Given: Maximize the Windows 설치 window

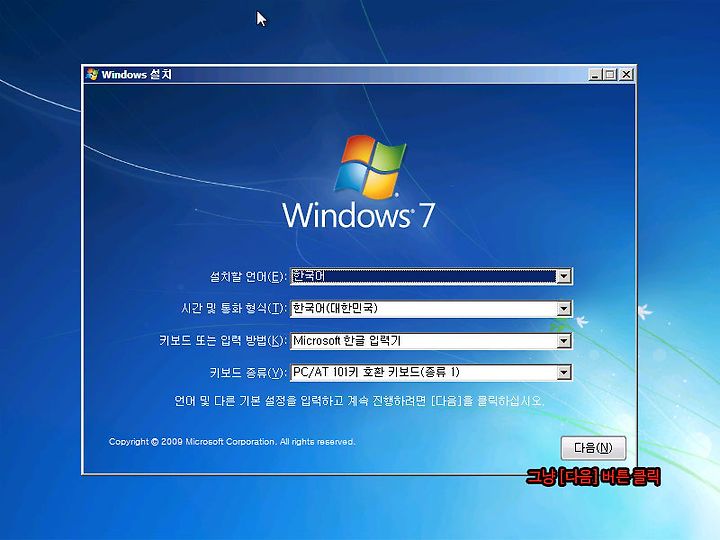Looking at the screenshot, I should point(610,74).
